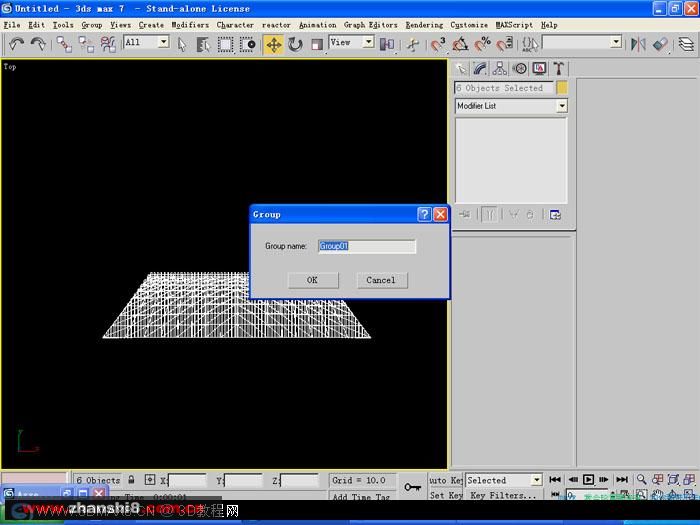Click the Group name text field
The width and height of the screenshot is (700, 525).
click(x=367, y=246)
